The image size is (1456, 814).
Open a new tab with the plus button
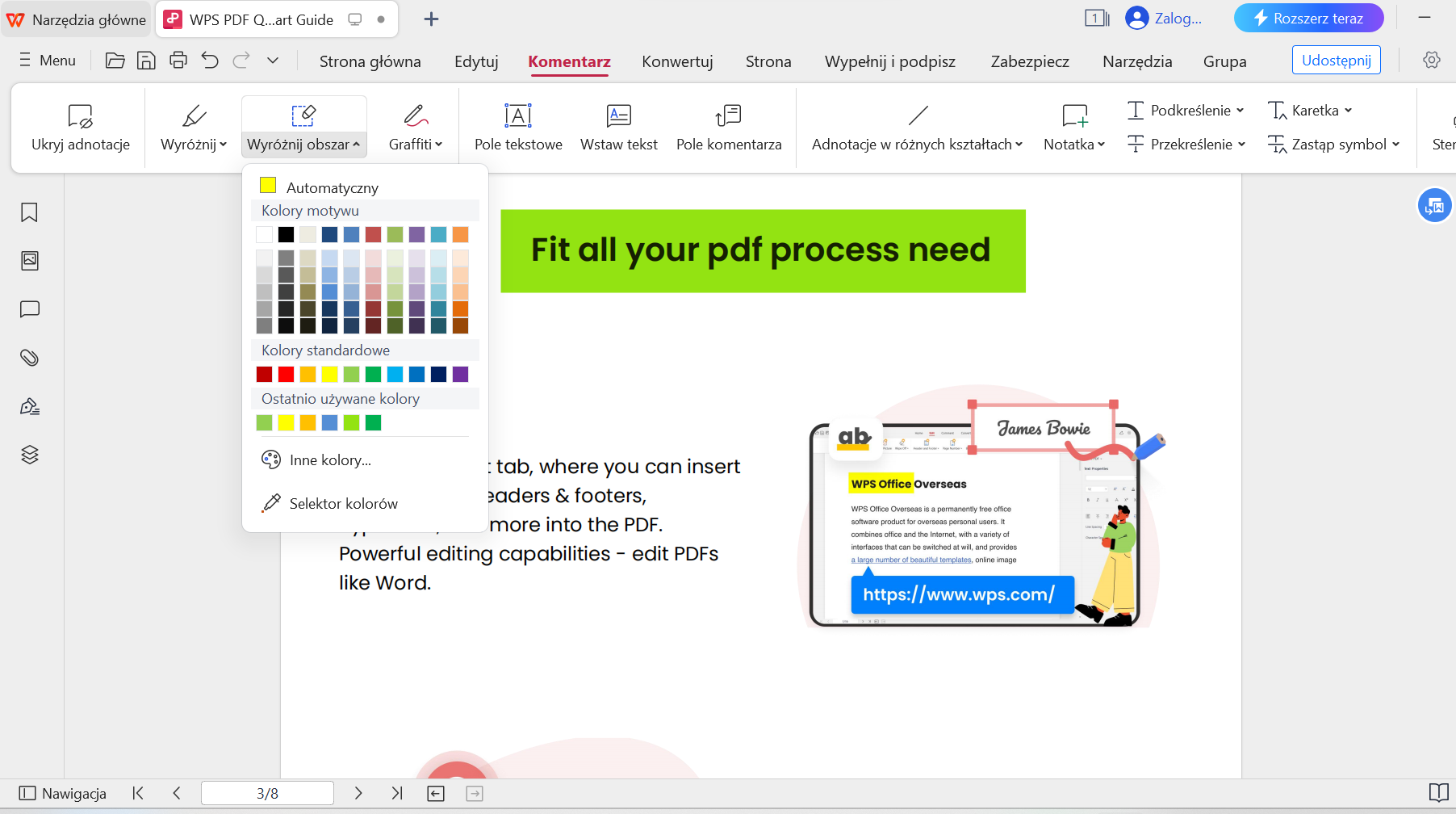point(431,19)
